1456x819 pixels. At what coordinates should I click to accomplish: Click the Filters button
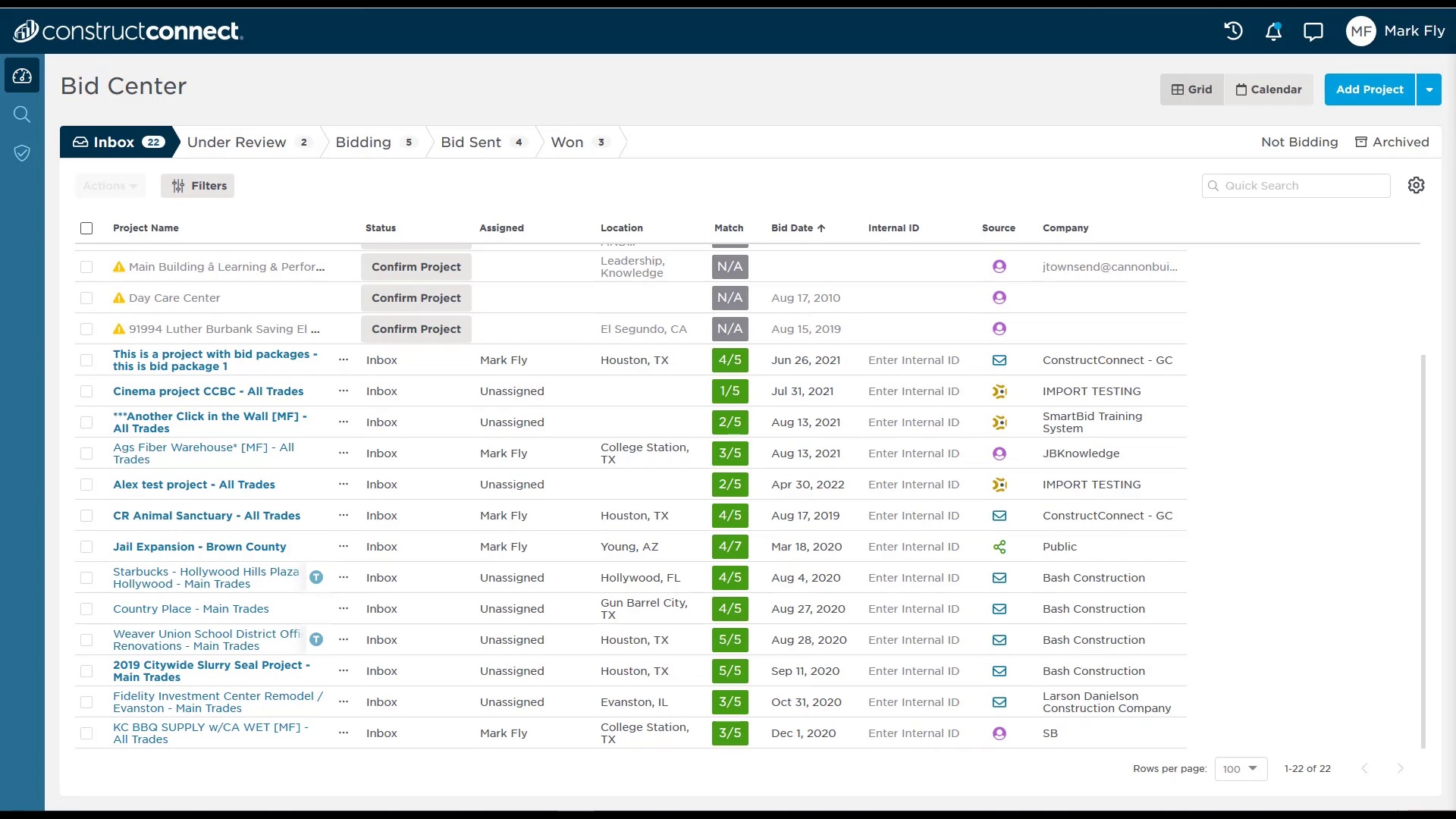198,186
